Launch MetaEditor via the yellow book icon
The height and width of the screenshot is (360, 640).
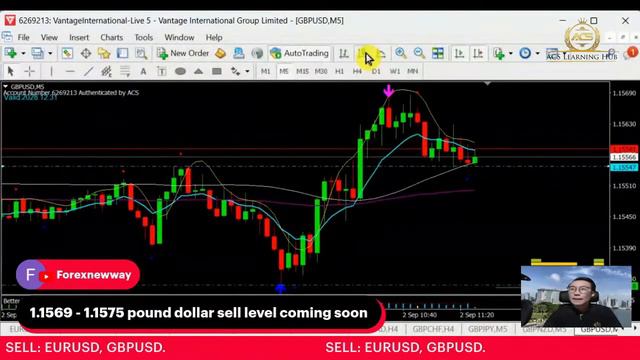[220, 53]
